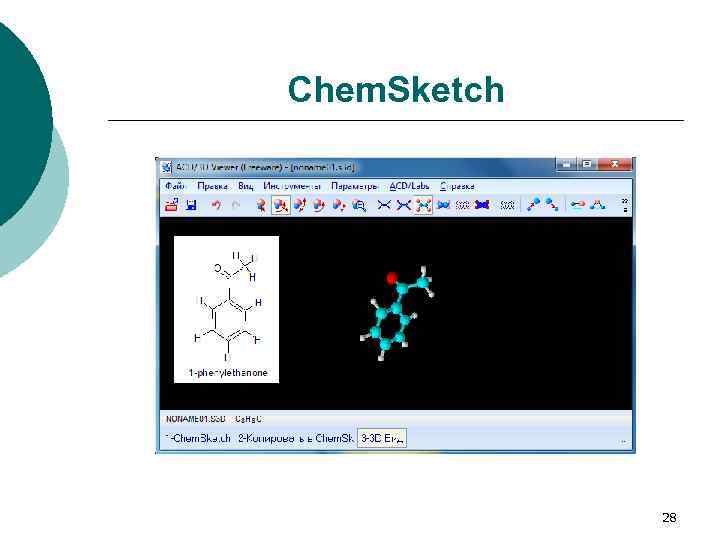Image resolution: width=720 pixels, height=540 pixels.
Task: Switch display to Dots Only style
Action: point(462,205)
